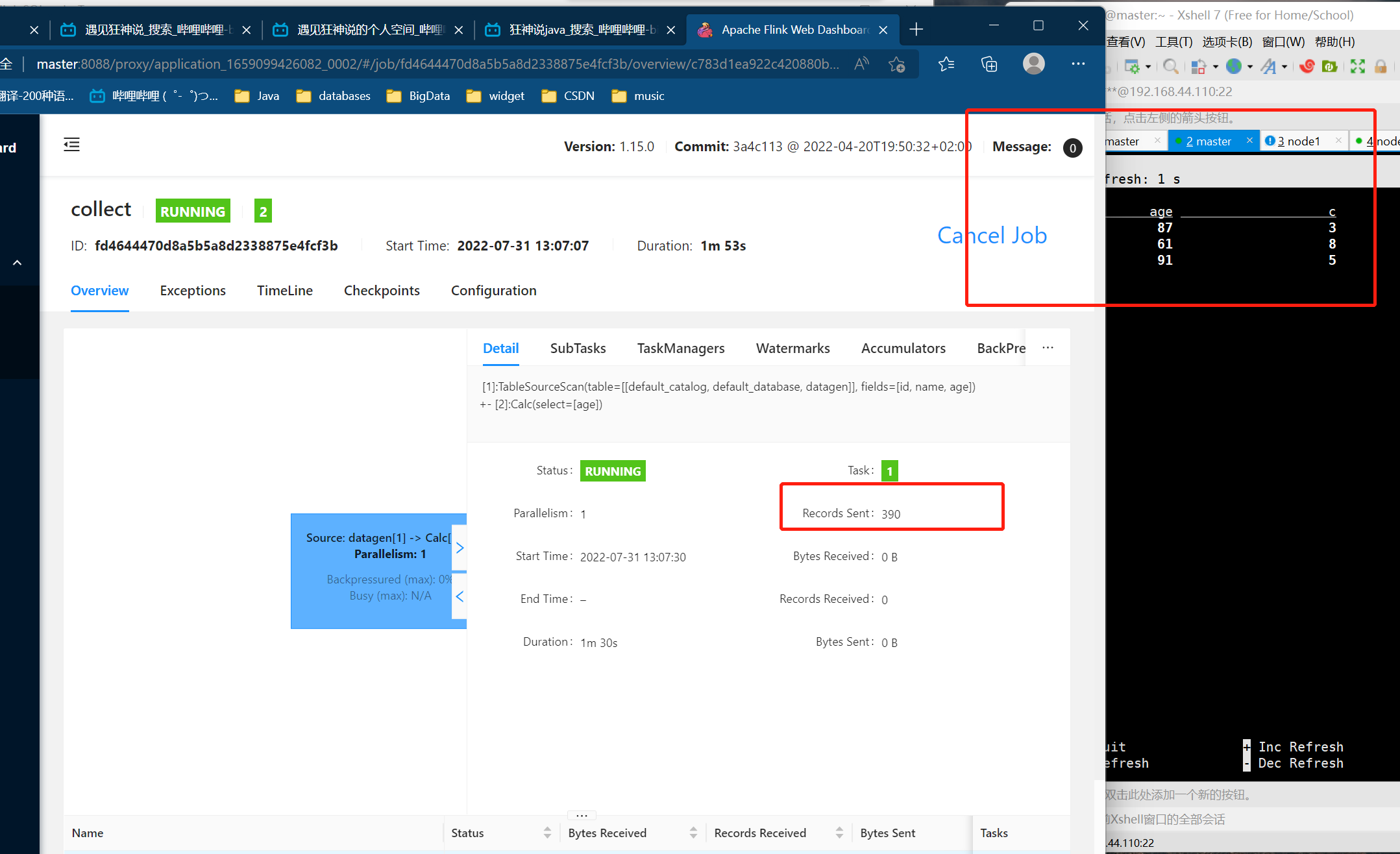
Task: Switch to the Checkpoints tab
Action: click(x=382, y=291)
